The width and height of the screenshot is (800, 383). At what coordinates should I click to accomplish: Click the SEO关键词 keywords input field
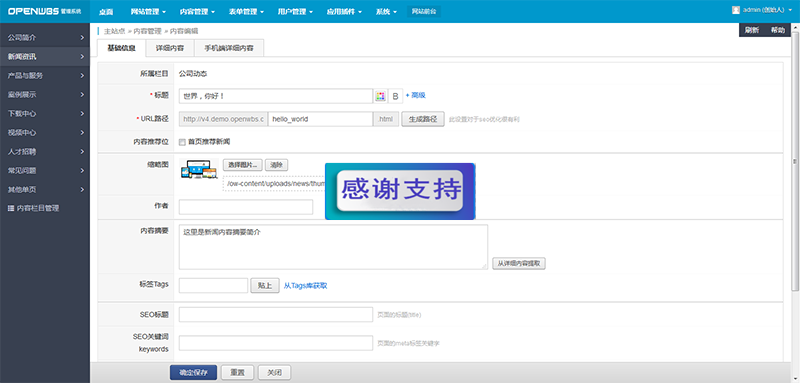[x=276, y=343]
